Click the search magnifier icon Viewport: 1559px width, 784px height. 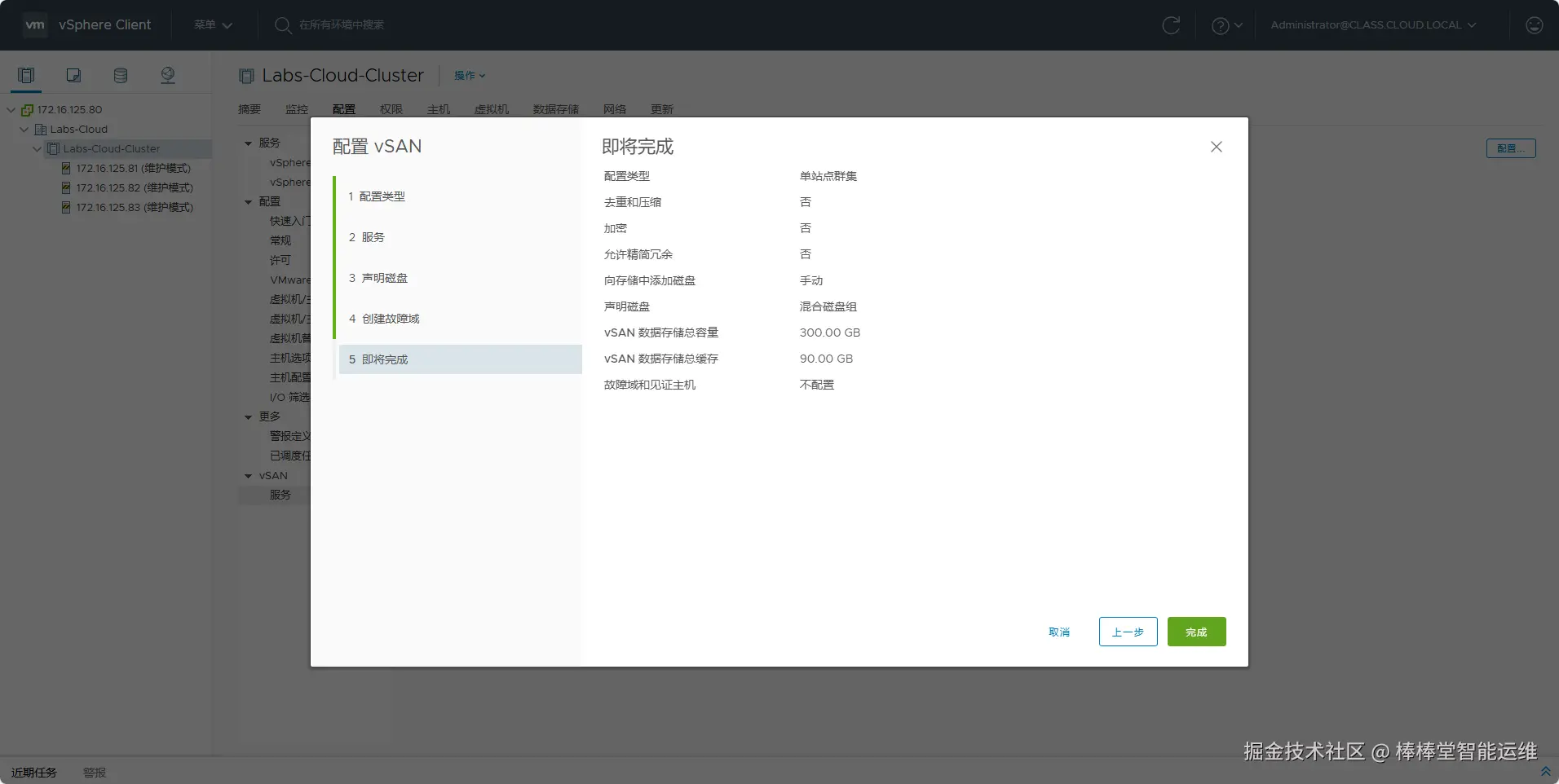click(283, 25)
